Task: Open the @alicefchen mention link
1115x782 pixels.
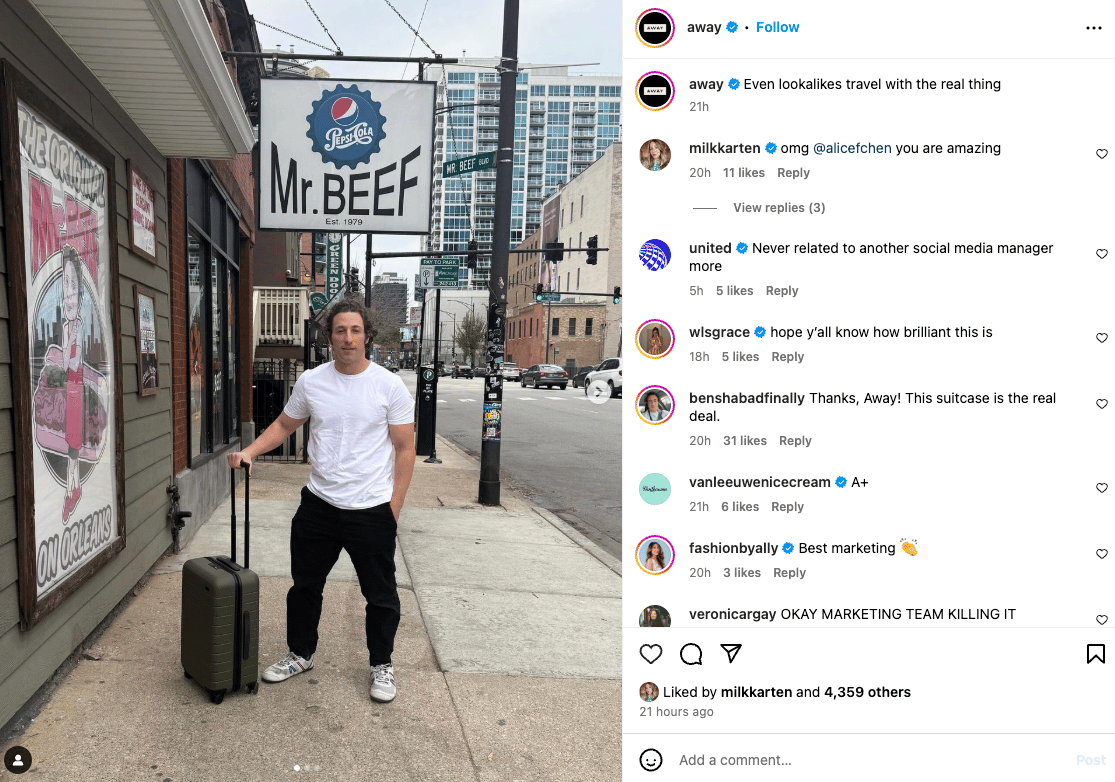Action: click(852, 148)
